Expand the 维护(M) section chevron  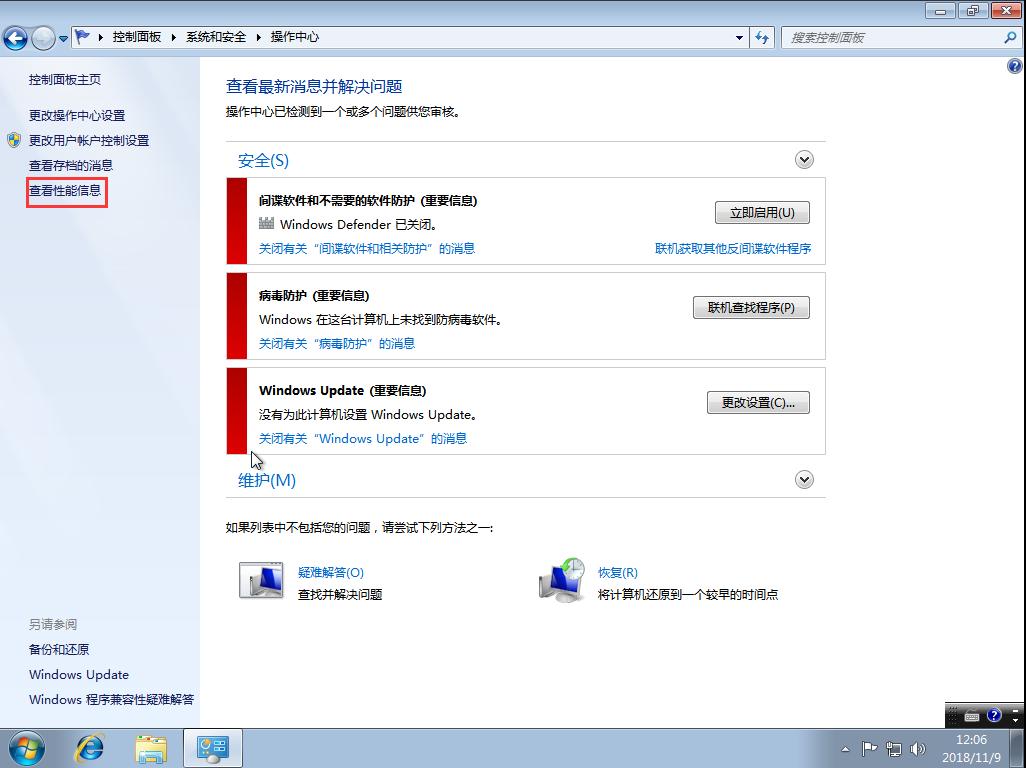(x=803, y=479)
